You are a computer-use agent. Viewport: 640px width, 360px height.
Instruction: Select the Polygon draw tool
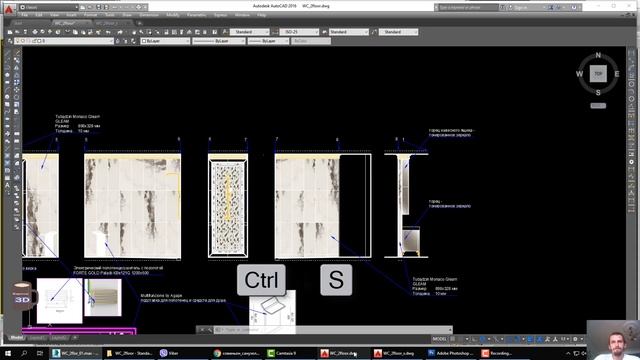7,75
